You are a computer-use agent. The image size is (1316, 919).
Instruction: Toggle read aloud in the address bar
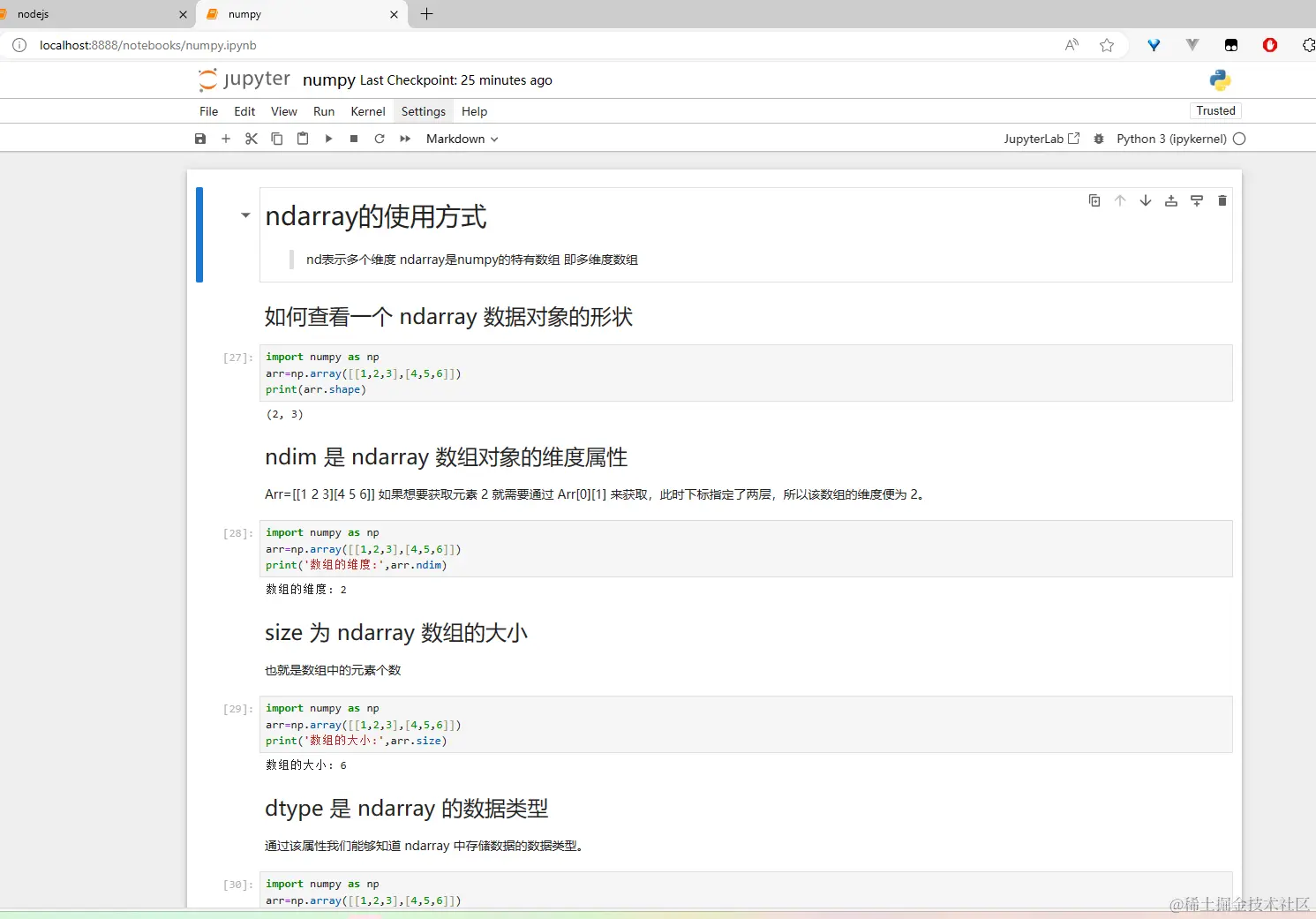[x=1072, y=45]
